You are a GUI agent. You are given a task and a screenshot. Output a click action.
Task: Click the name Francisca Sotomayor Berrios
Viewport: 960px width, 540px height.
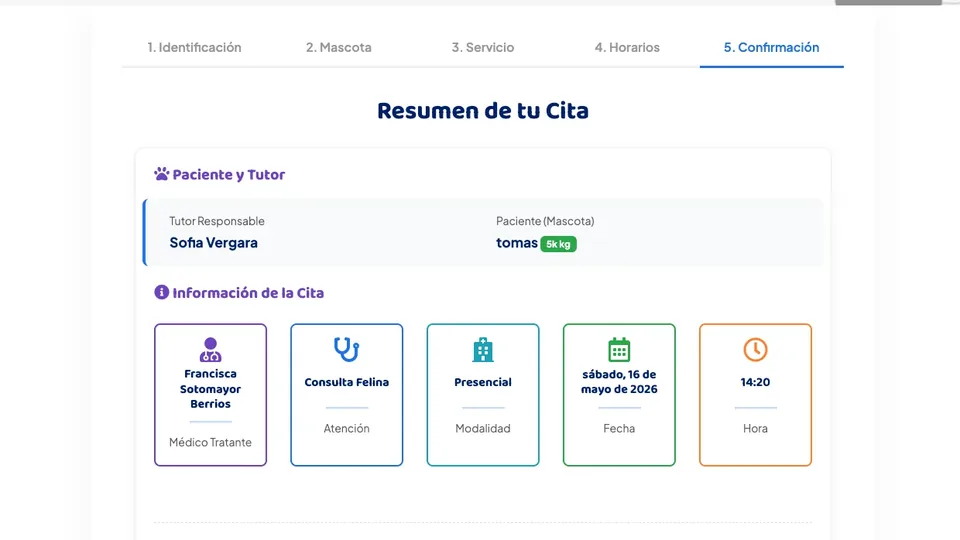click(x=211, y=389)
